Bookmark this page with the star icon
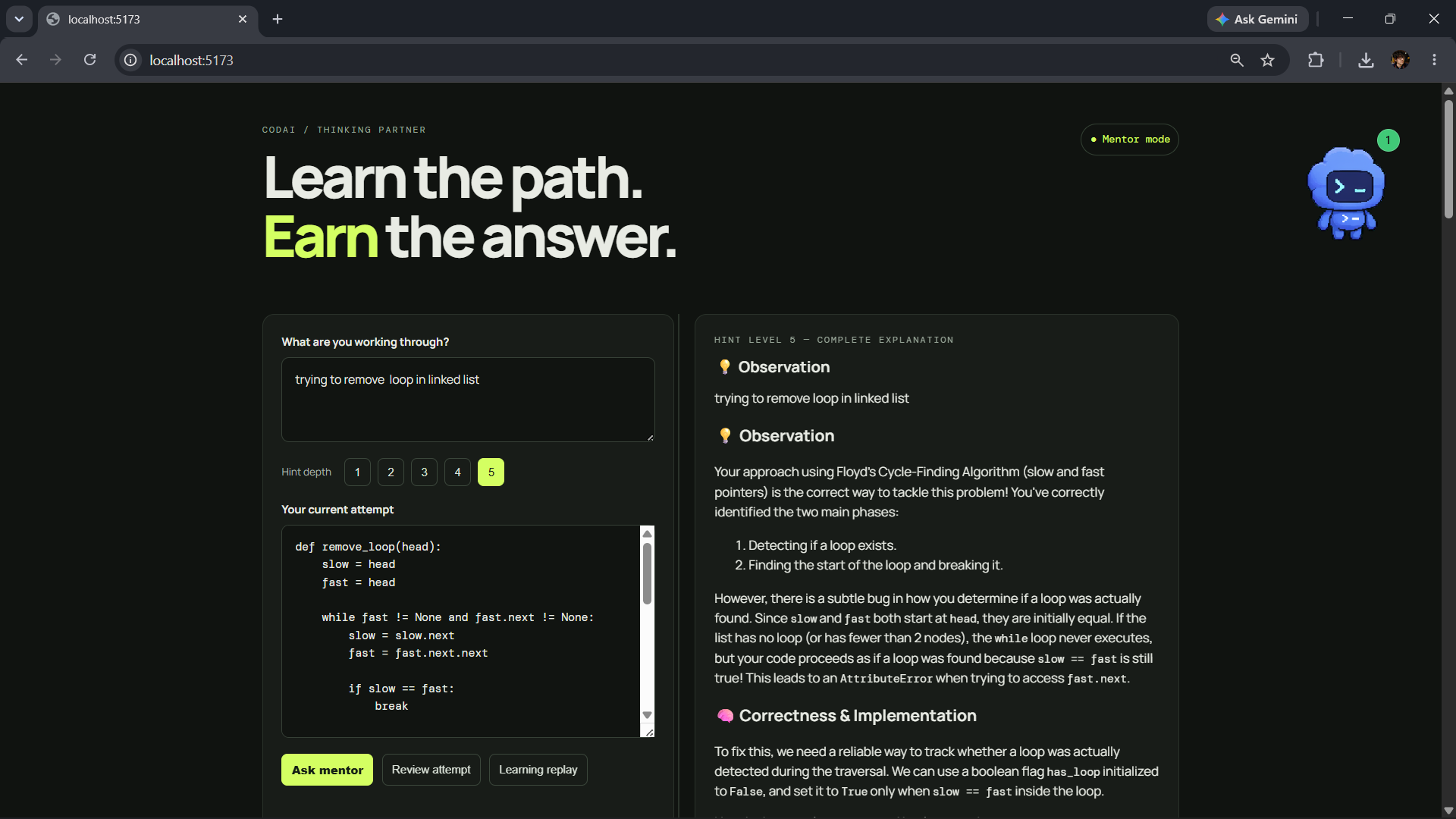The width and height of the screenshot is (1456, 819). pos(1267,60)
